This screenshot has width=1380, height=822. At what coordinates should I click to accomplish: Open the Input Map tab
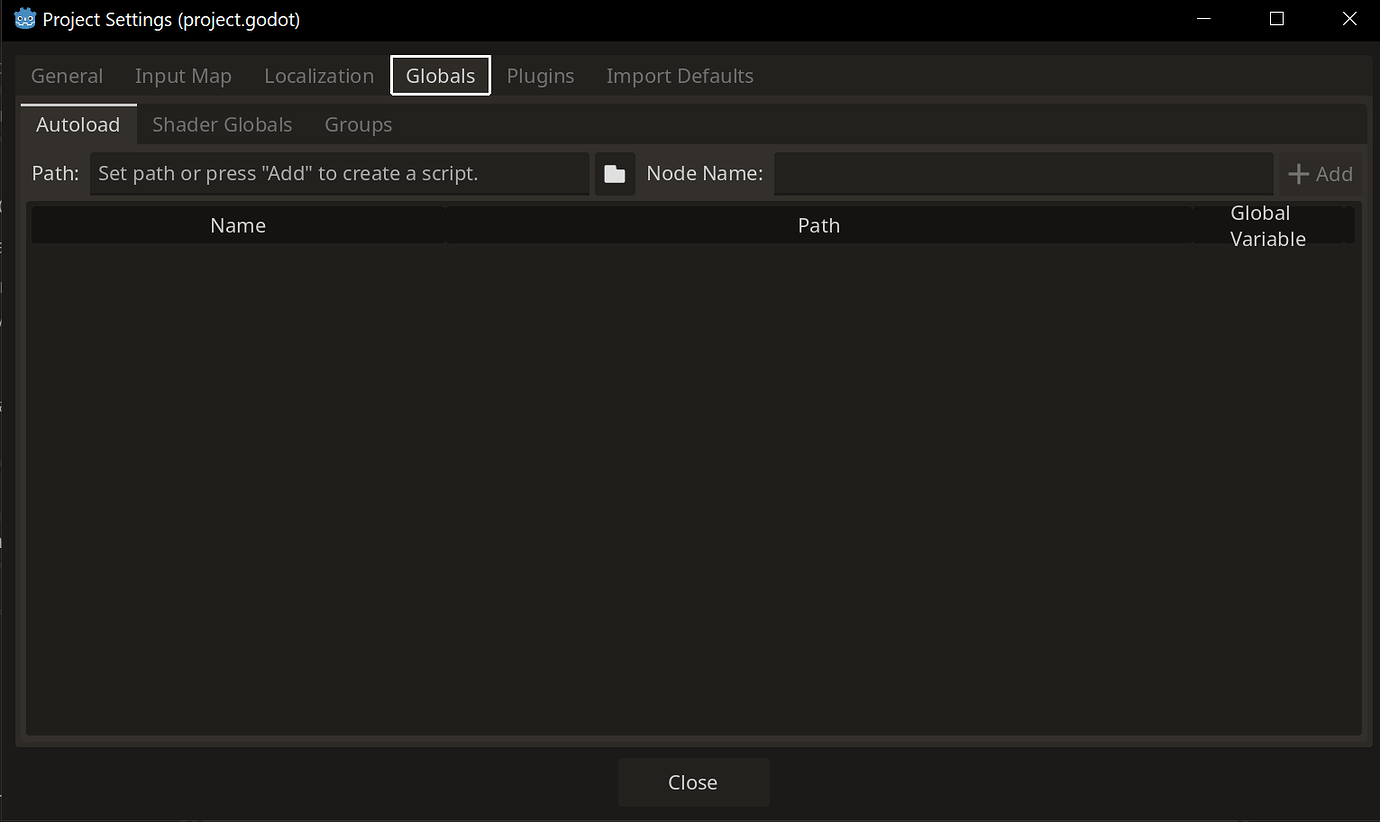coord(183,75)
